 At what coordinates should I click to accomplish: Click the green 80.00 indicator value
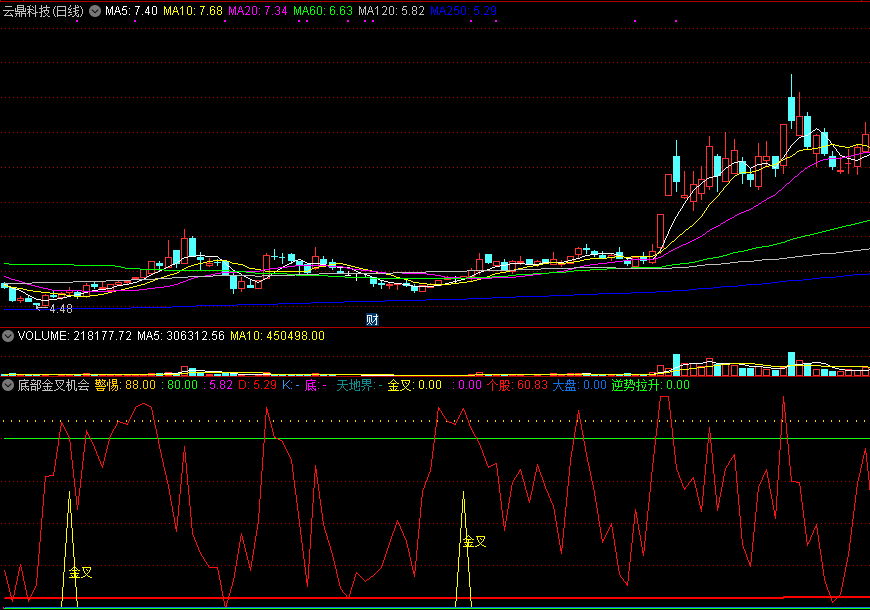[180, 385]
